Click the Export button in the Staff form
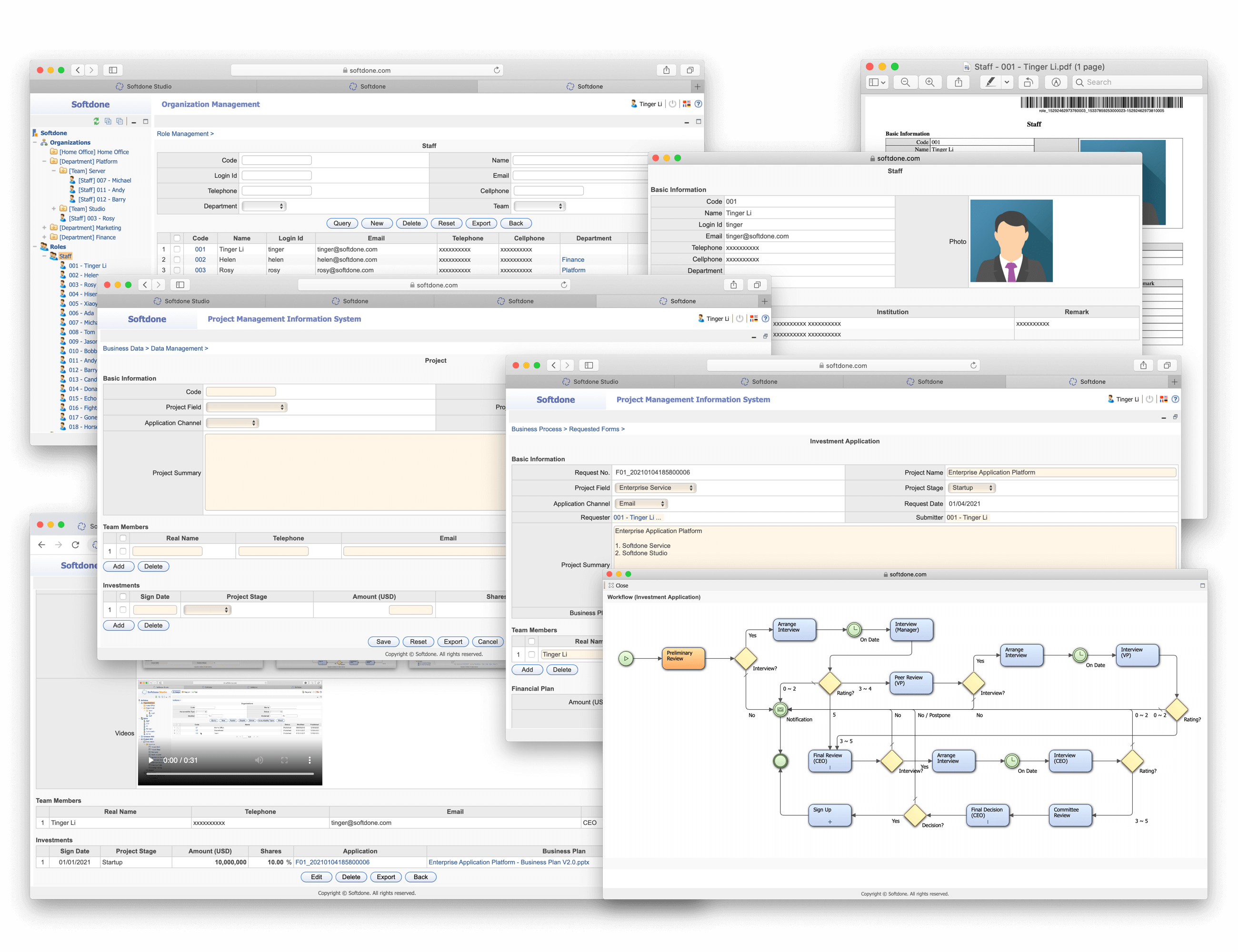This screenshot has height=952, width=1238. pyautogui.click(x=481, y=223)
